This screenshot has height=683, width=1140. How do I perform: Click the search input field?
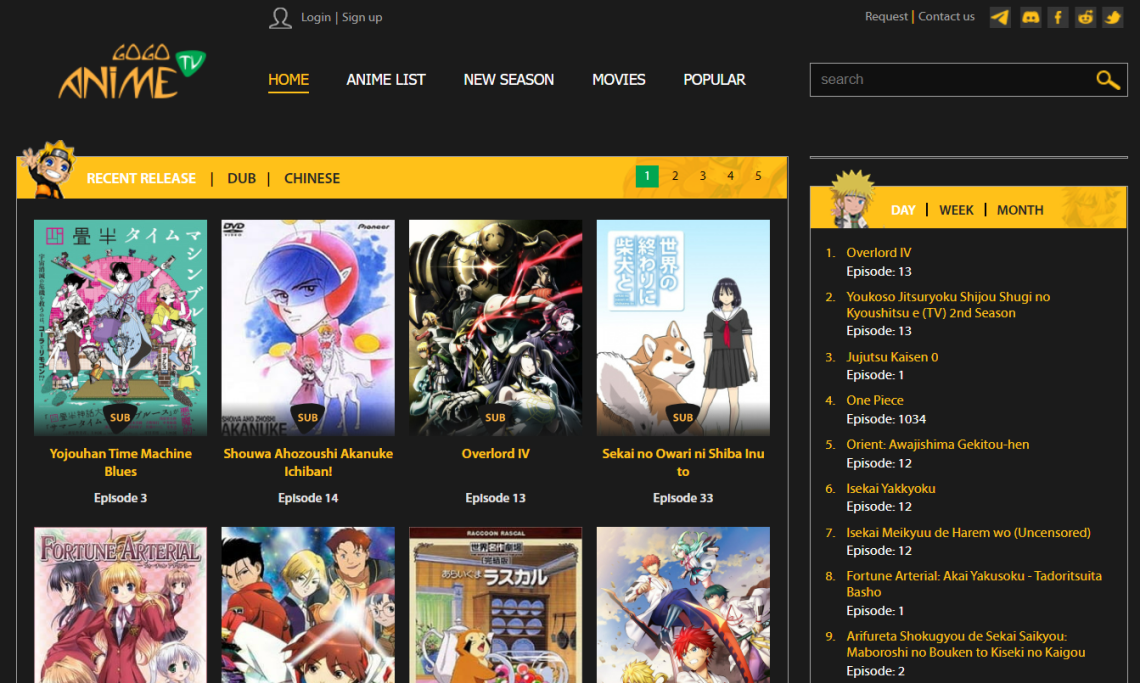950,79
